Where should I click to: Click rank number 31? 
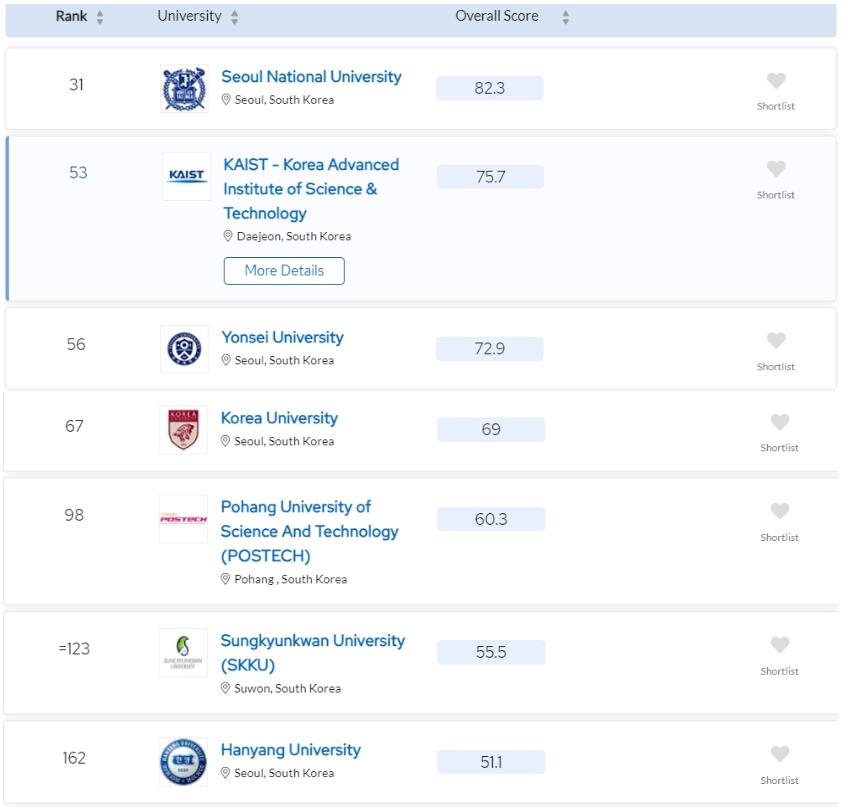76,85
